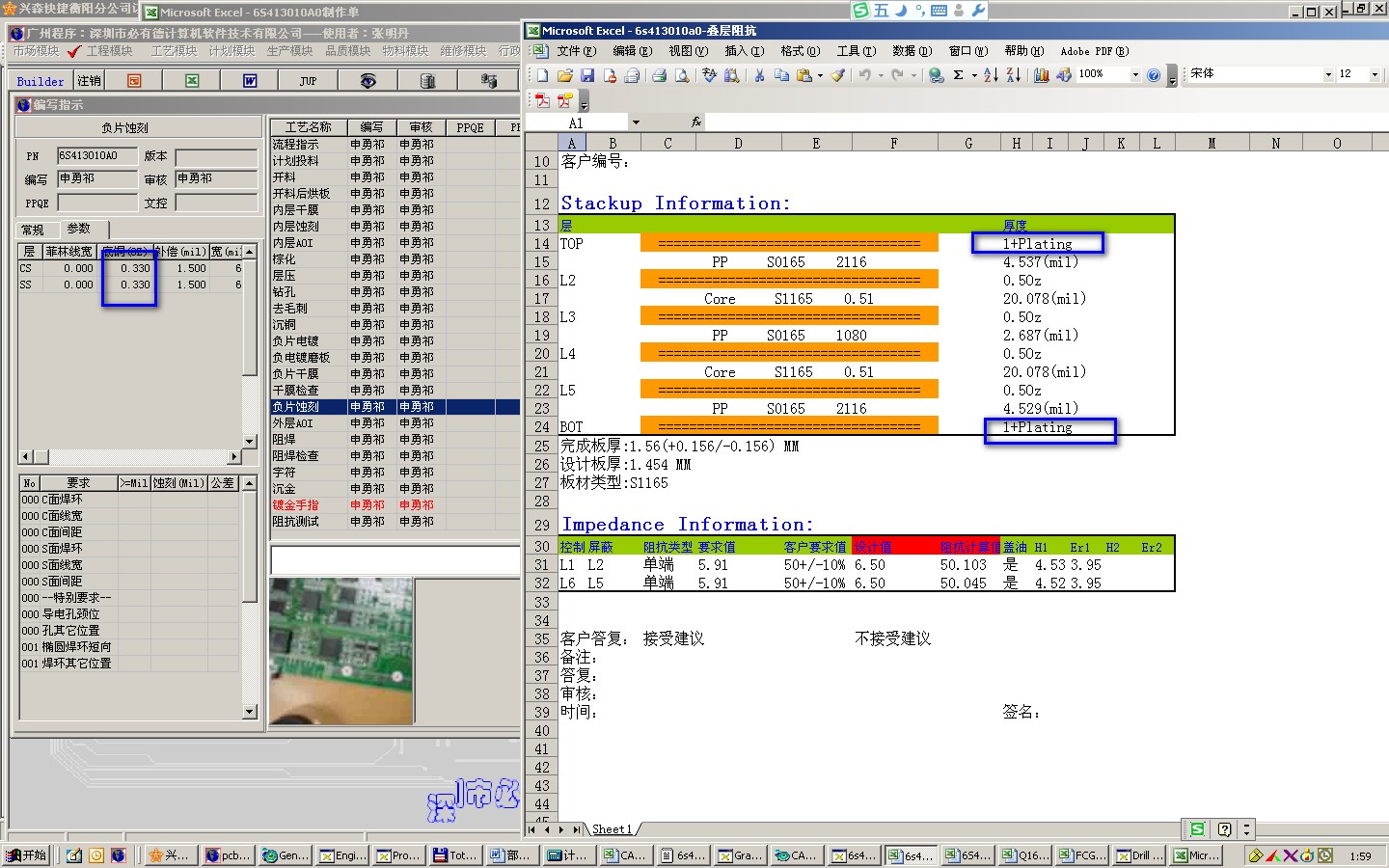Screen dimensions: 1389x868
Task: Open the 数据(D) menu in Excel
Action: [912, 51]
